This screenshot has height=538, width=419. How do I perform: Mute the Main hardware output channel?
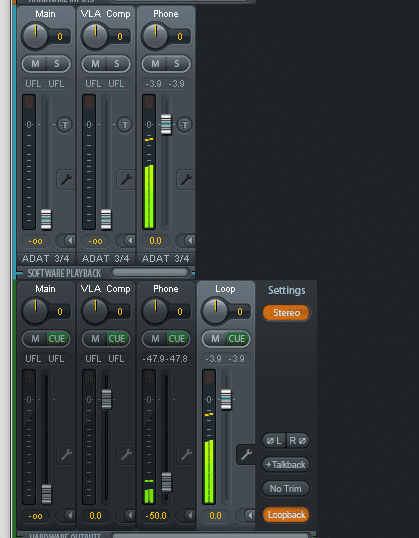click(x=35, y=339)
